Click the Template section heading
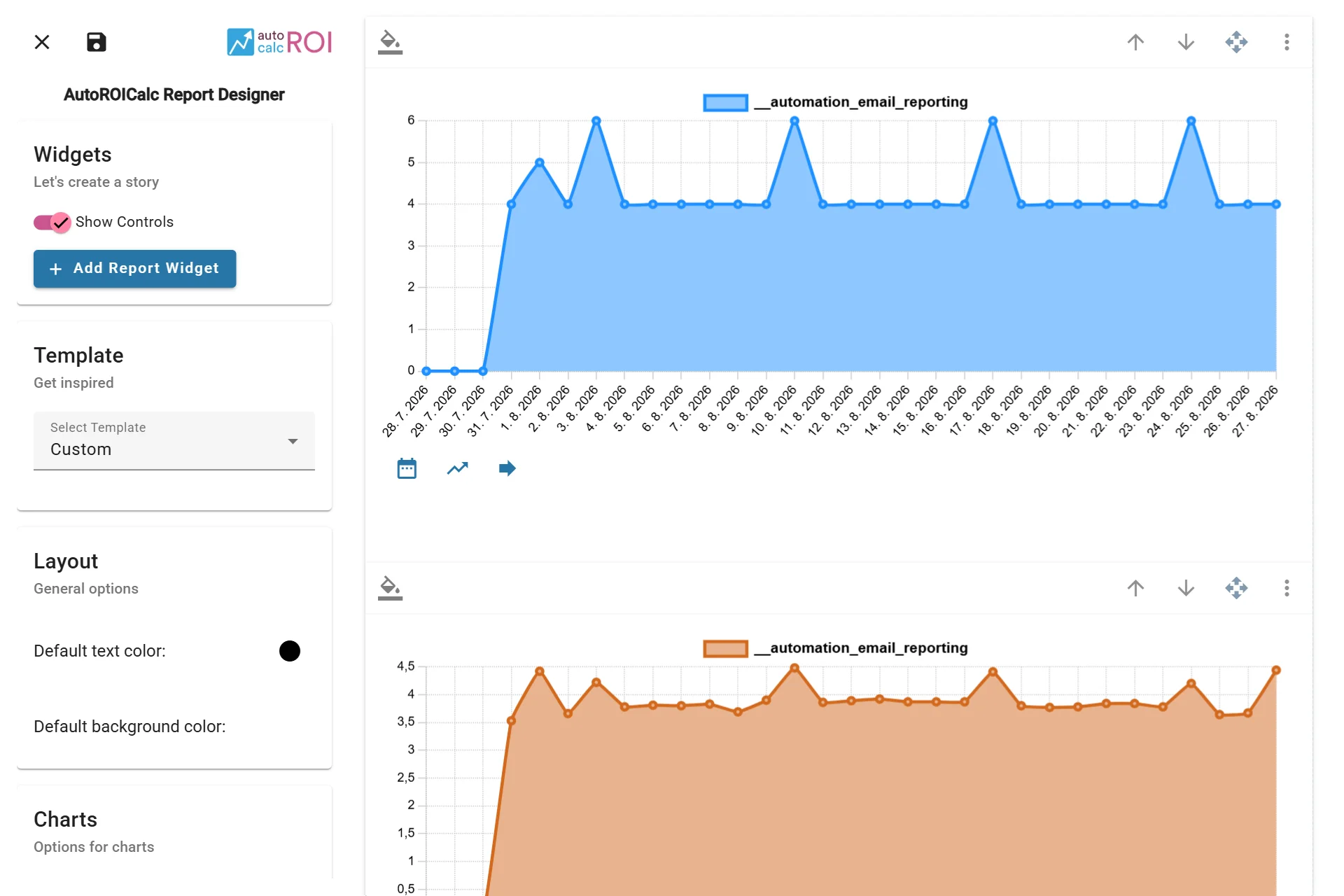This screenshot has width=1344, height=896. pyautogui.click(x=78, y=356)
